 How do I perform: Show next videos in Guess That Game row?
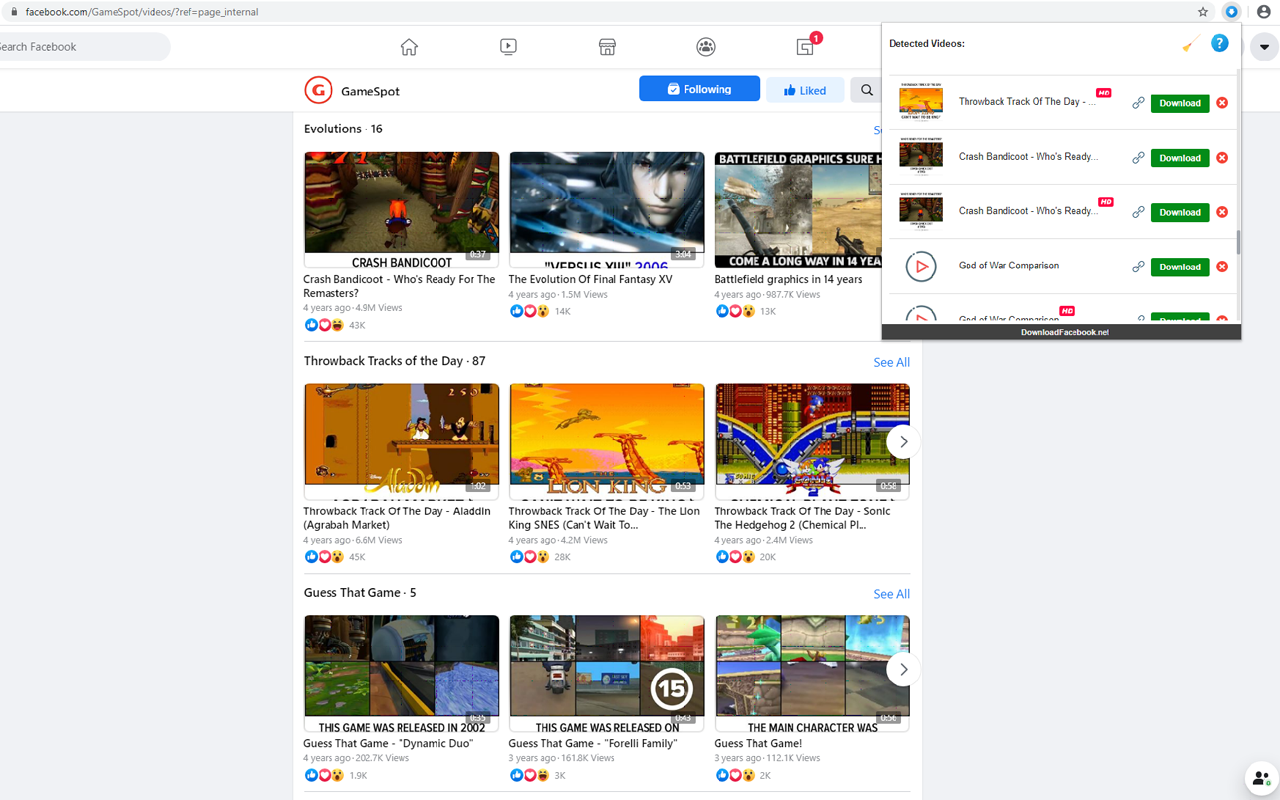(903, 670)
